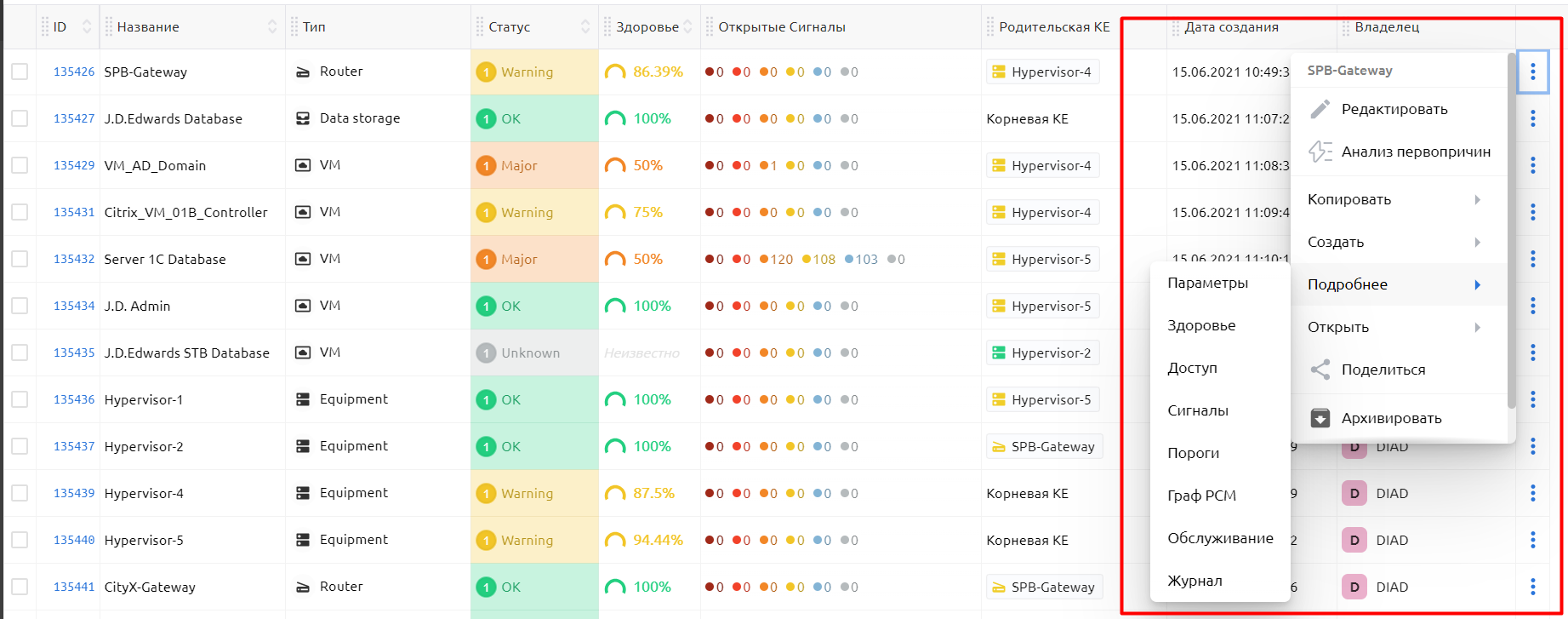
Task: Expand the Создать submenu arrow
Action: pos(1478,242)
